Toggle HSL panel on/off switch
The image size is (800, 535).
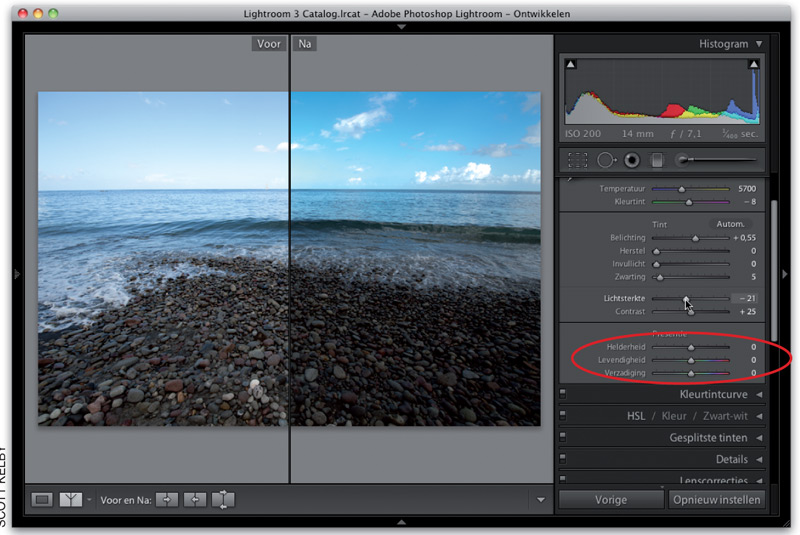point(563,415)
